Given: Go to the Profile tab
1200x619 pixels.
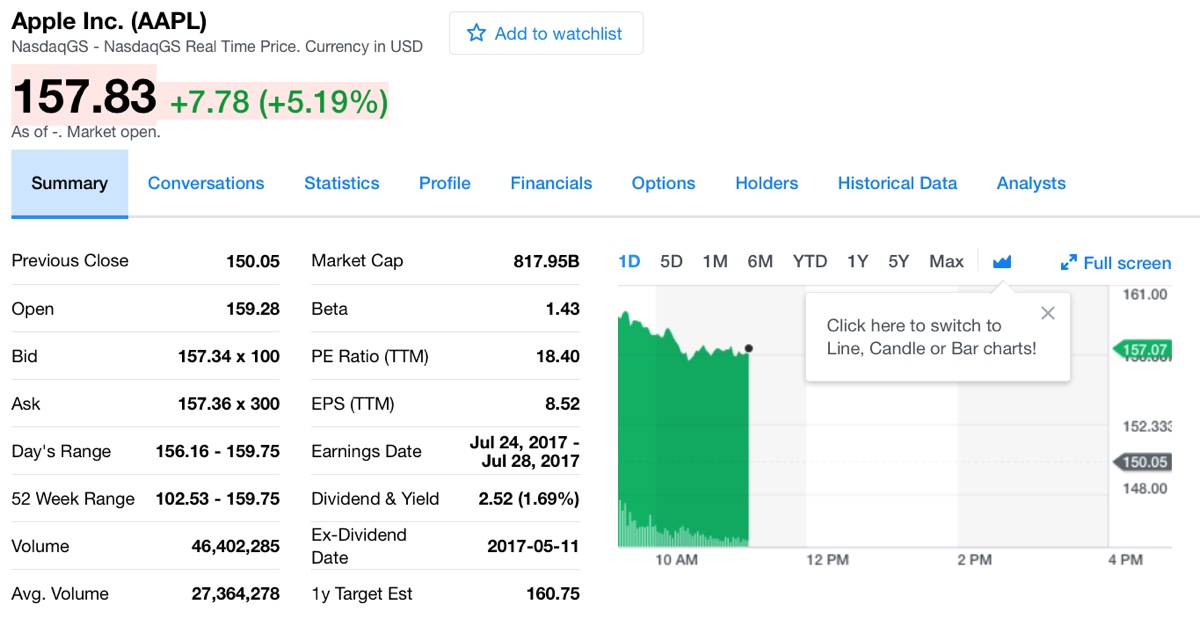Looking at the screenshot, I should tap(445, 183).
